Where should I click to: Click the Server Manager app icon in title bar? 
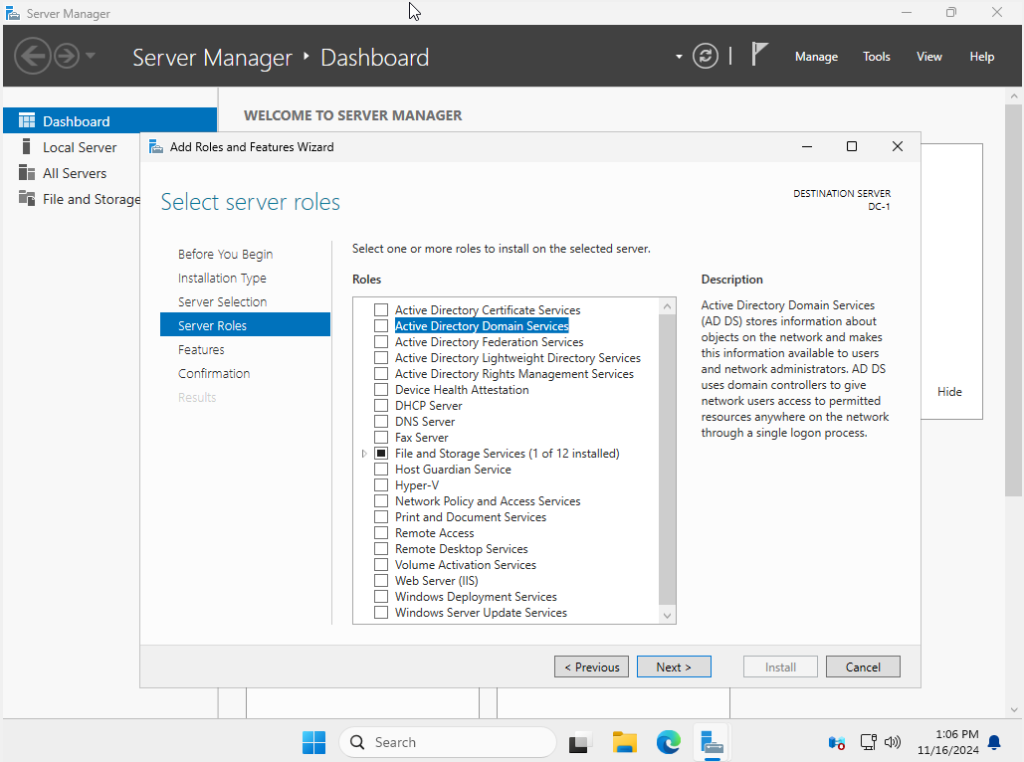[12, 13]
